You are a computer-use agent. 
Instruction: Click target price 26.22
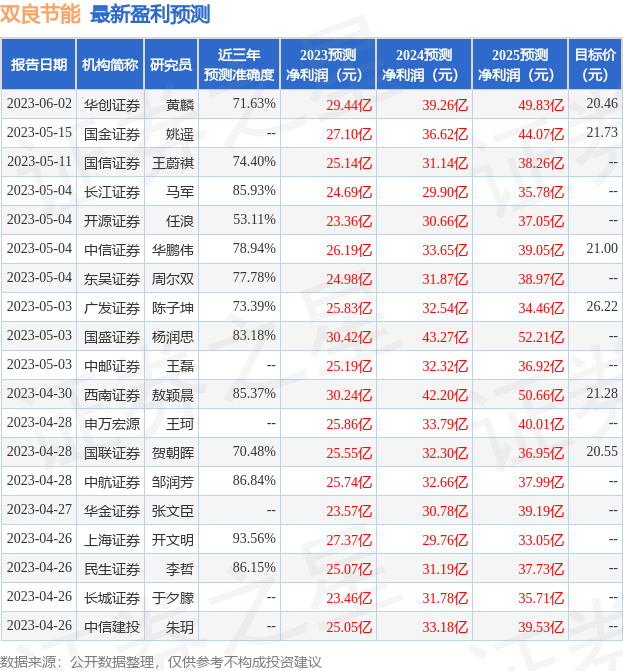[602, 306]
